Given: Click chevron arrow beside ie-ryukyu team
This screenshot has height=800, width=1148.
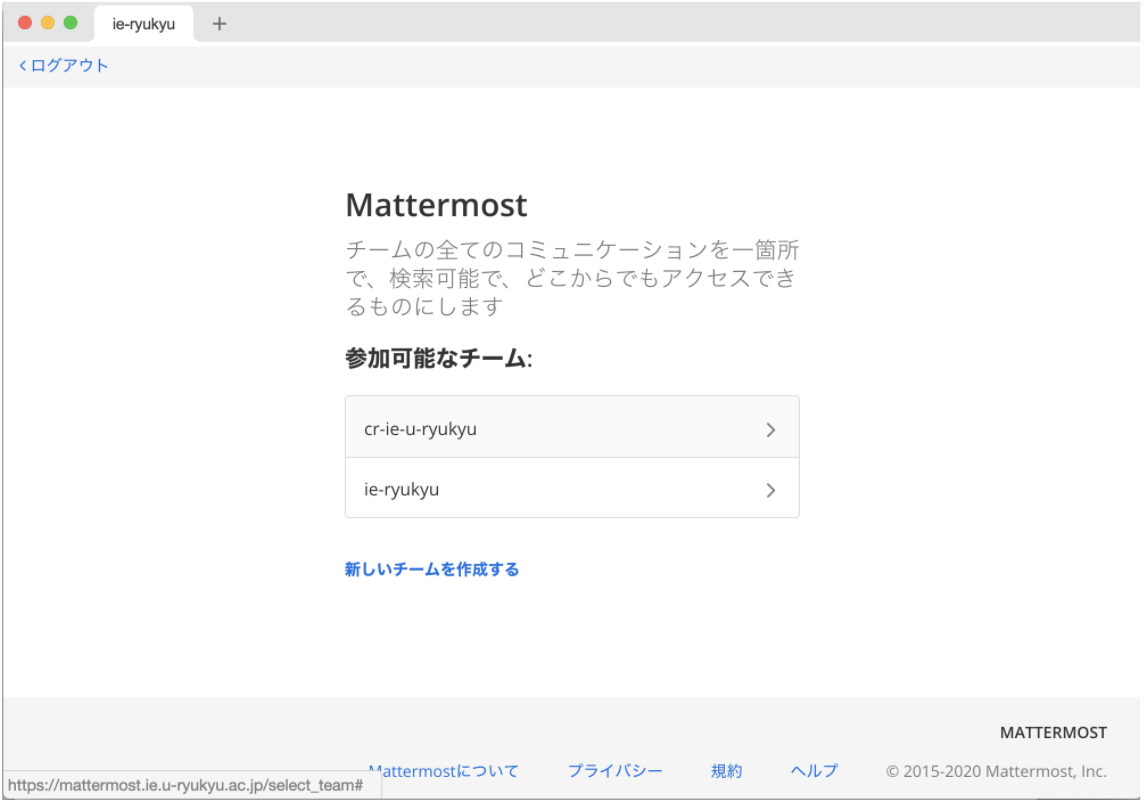Looking at the screenshot, I should 770,490.
